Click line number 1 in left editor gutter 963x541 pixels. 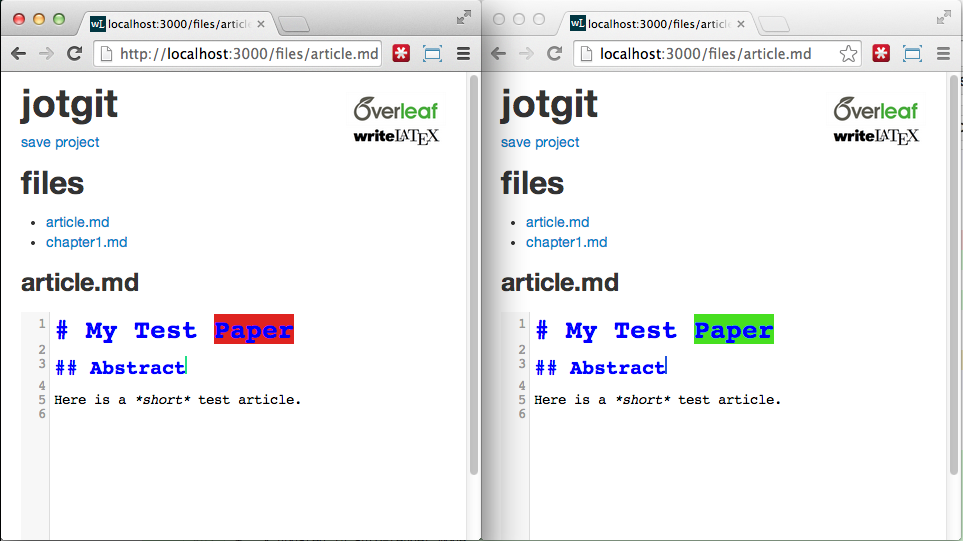(x=42, y=324)
